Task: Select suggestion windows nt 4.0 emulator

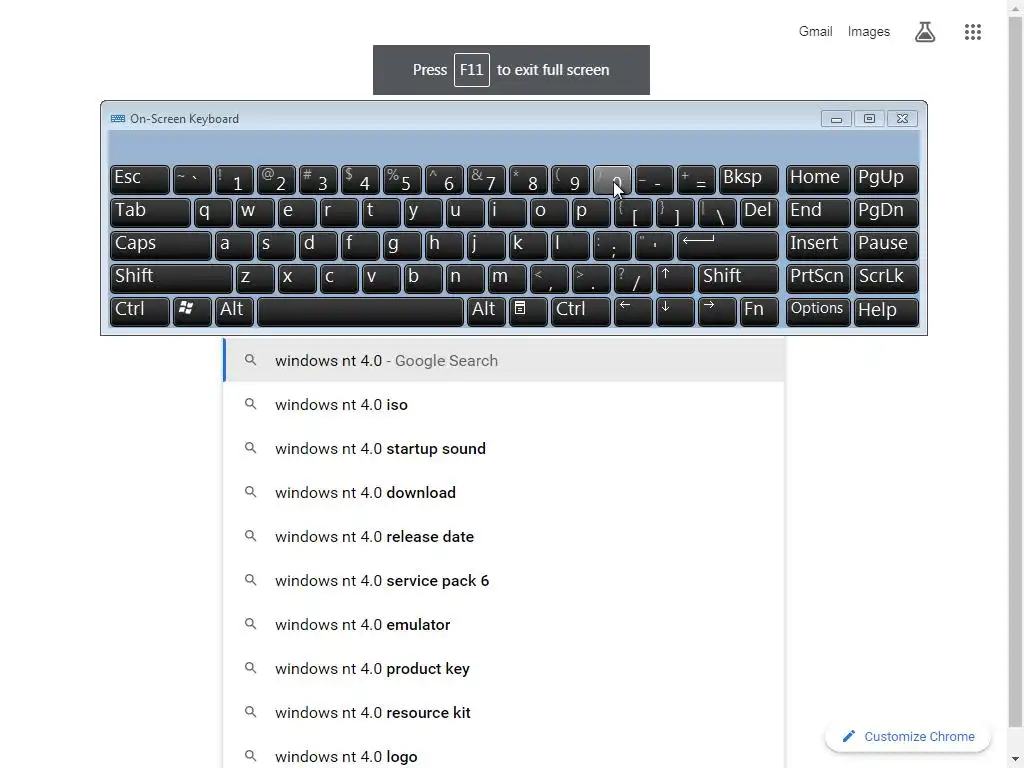Action: pos(504,624)
